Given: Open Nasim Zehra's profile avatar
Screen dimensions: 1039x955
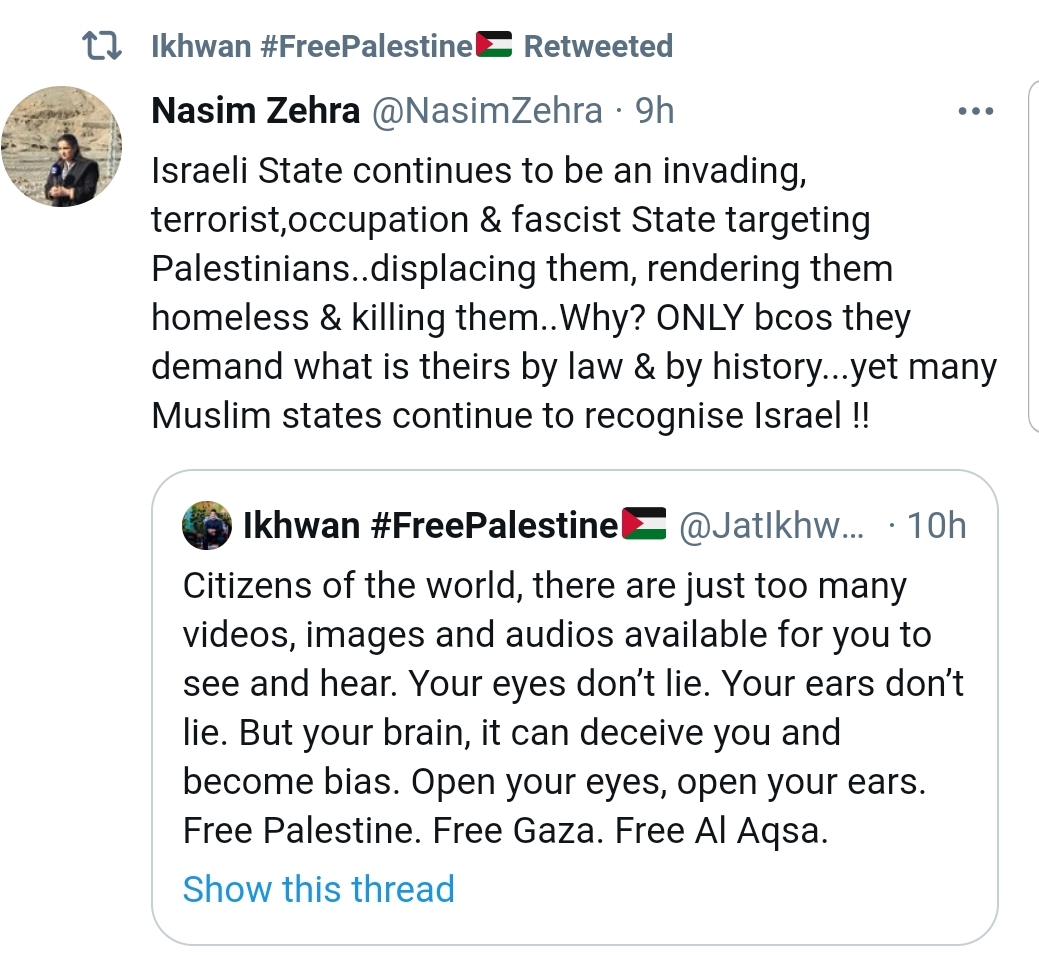Looking at the screenshot, I should [62, 146].
